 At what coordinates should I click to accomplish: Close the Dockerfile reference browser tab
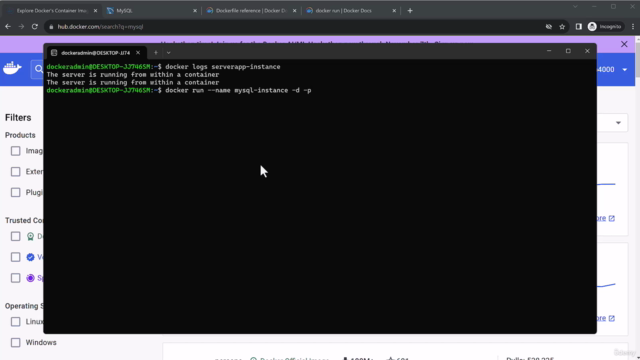(x=294, y=11)
